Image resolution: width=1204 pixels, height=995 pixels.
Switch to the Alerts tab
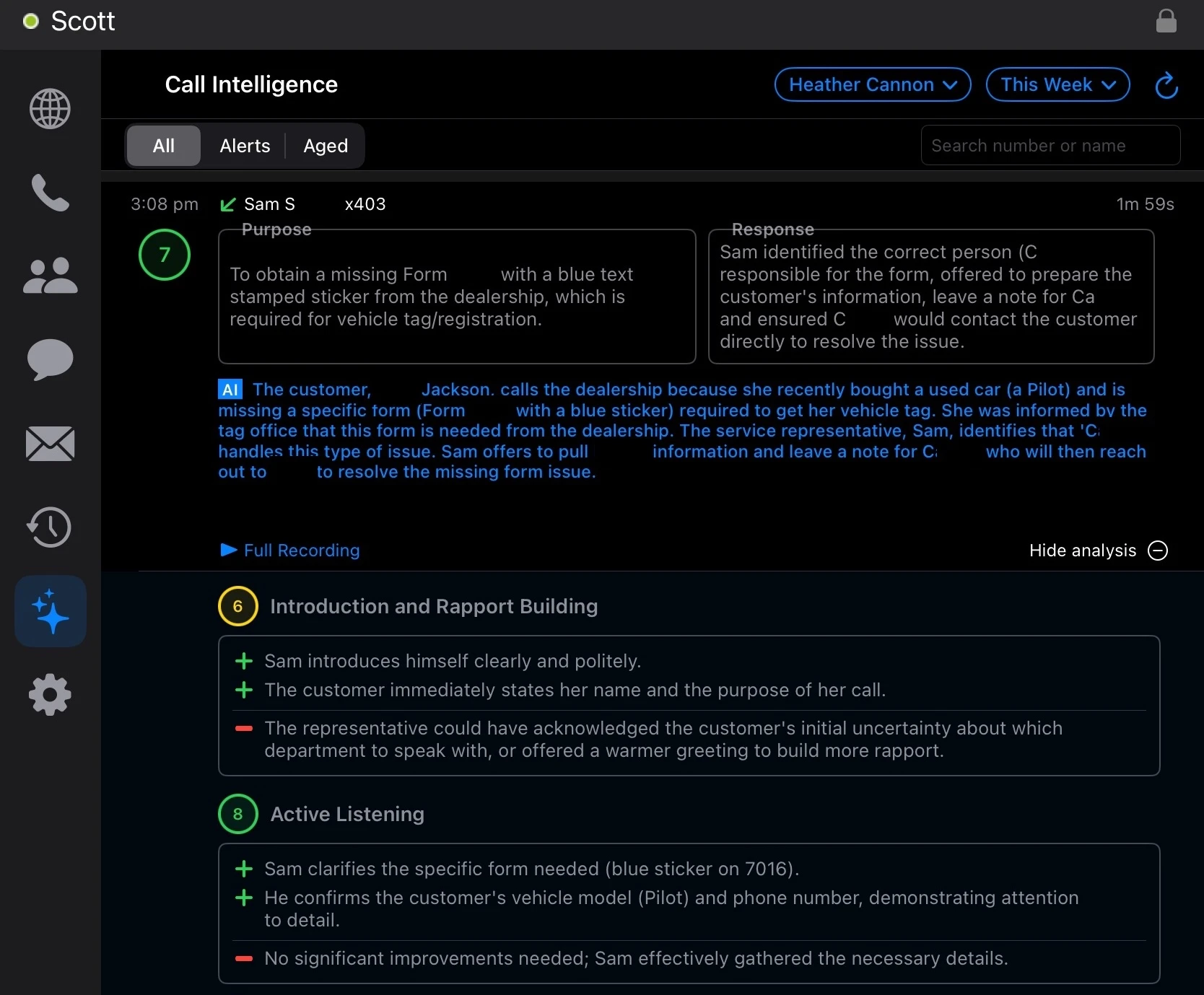pyautogui.click(x=243, y=145)
